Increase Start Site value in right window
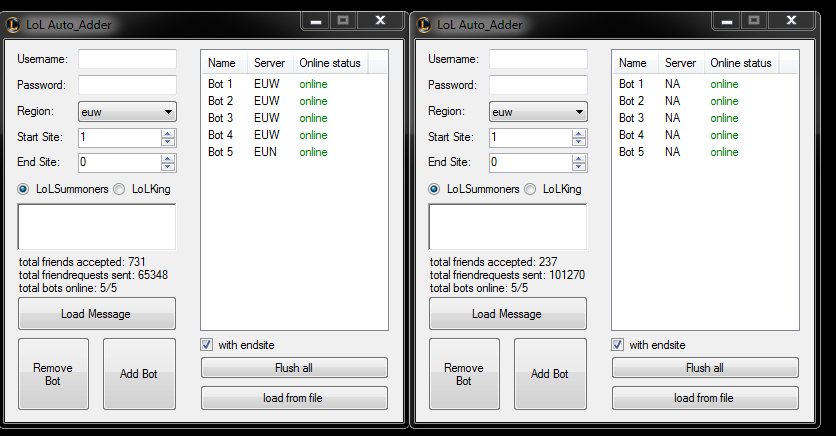The height and width of the screenshot is (436, 836). [x=579, y=133]
